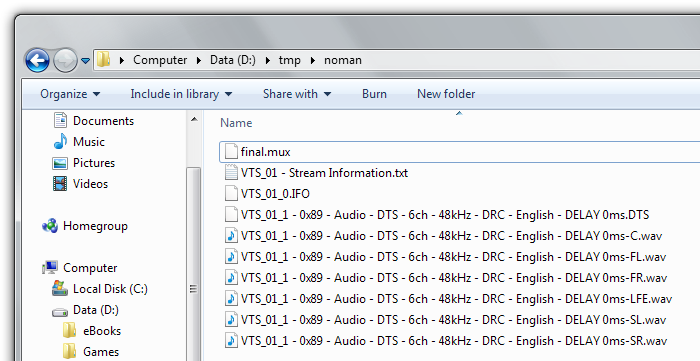Click the audio icon of 0ms-FL.wav
The image size is (700, 361).
tap(231, 257)
